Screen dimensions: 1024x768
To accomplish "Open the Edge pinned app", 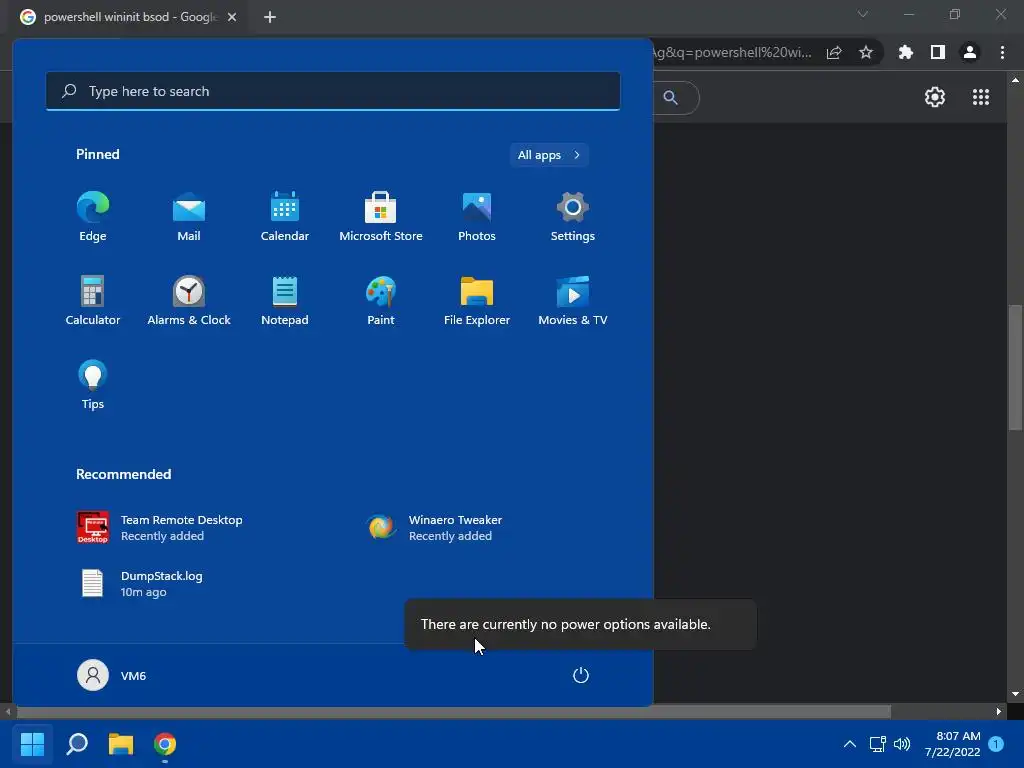I will point(93,216).
